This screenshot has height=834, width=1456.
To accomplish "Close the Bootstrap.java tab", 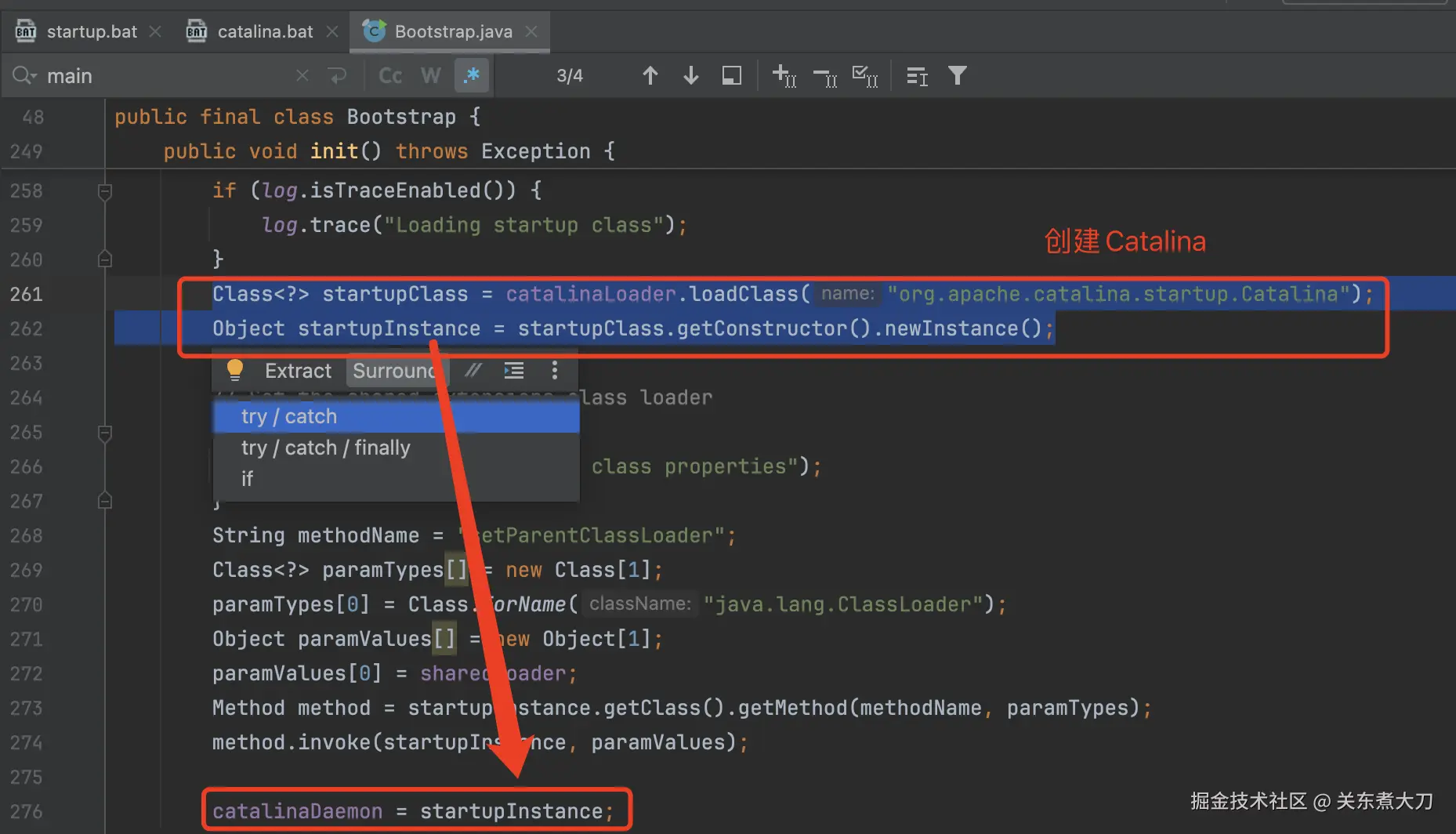I will (x=531, y=31).
